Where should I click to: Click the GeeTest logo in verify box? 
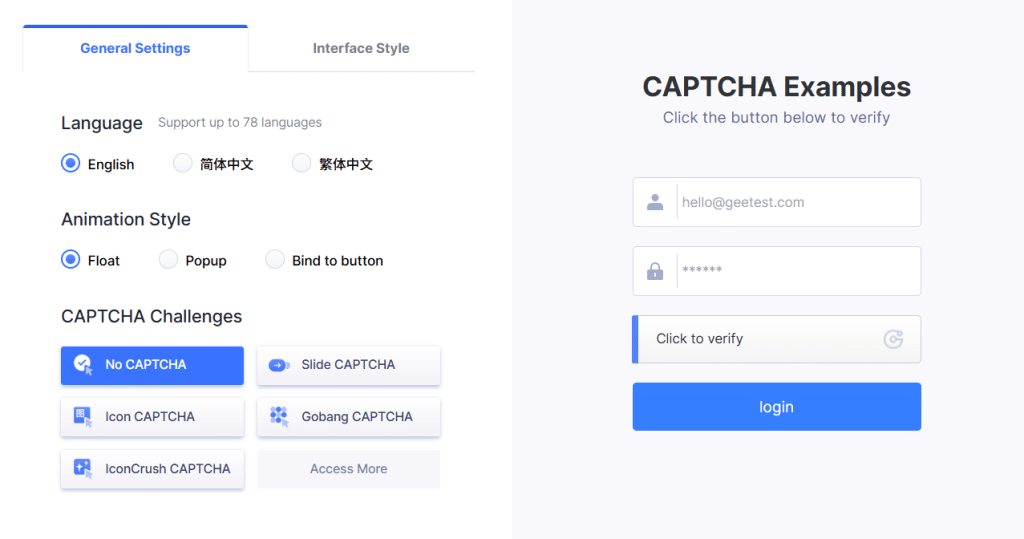click(893, 339)
